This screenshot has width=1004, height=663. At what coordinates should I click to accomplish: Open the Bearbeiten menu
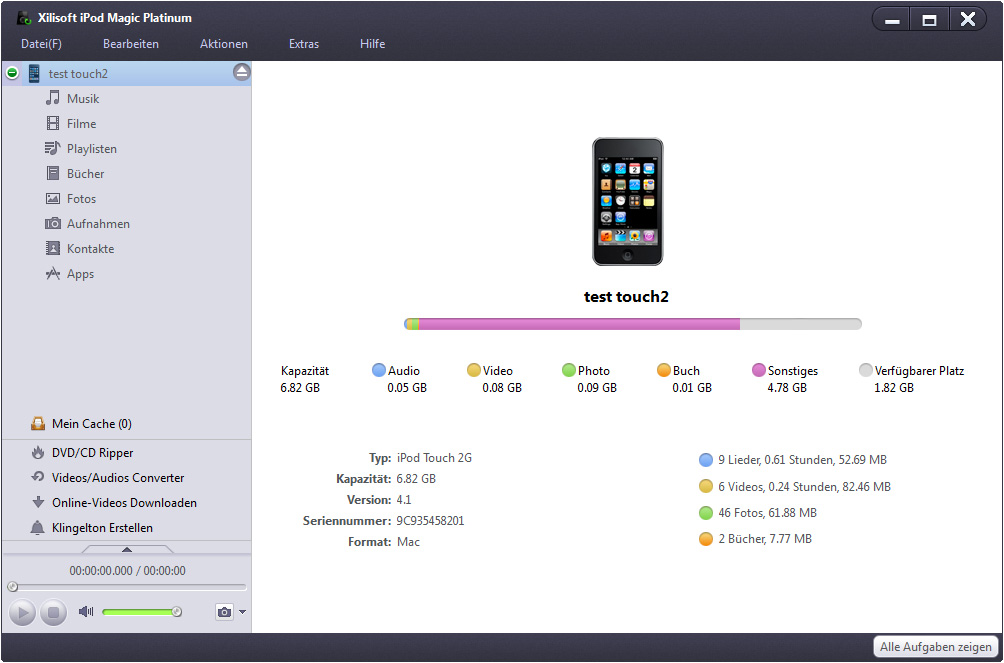point(131,44)
